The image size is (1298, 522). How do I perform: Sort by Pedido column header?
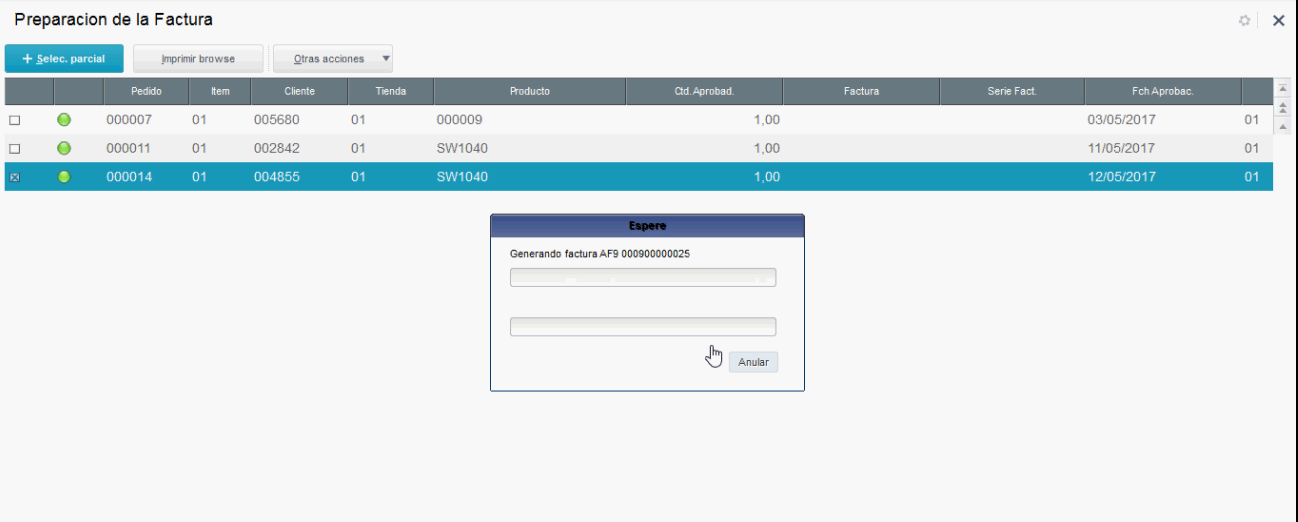click(146, 91)
